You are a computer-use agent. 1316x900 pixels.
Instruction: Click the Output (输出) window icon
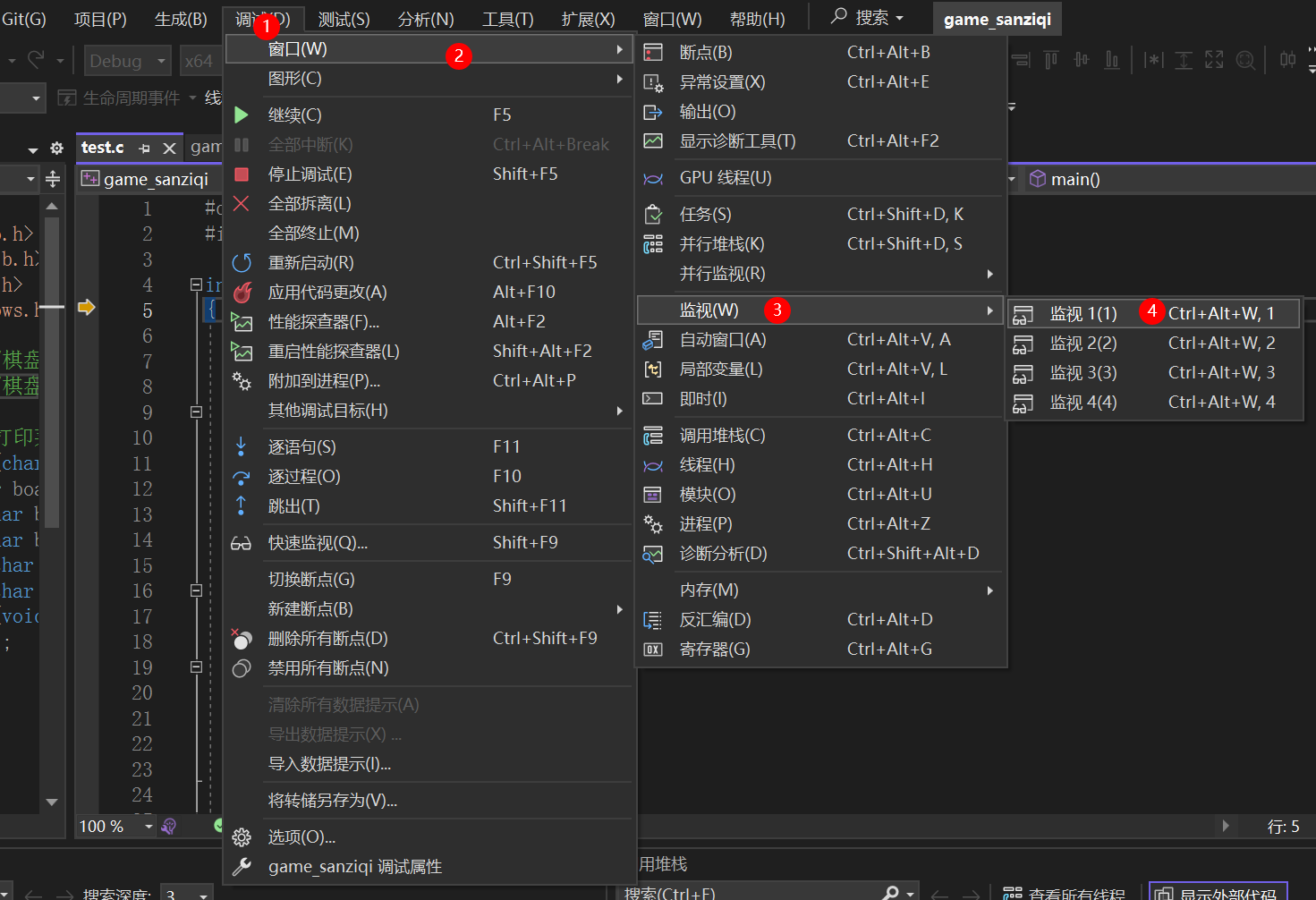click(653, 112)
